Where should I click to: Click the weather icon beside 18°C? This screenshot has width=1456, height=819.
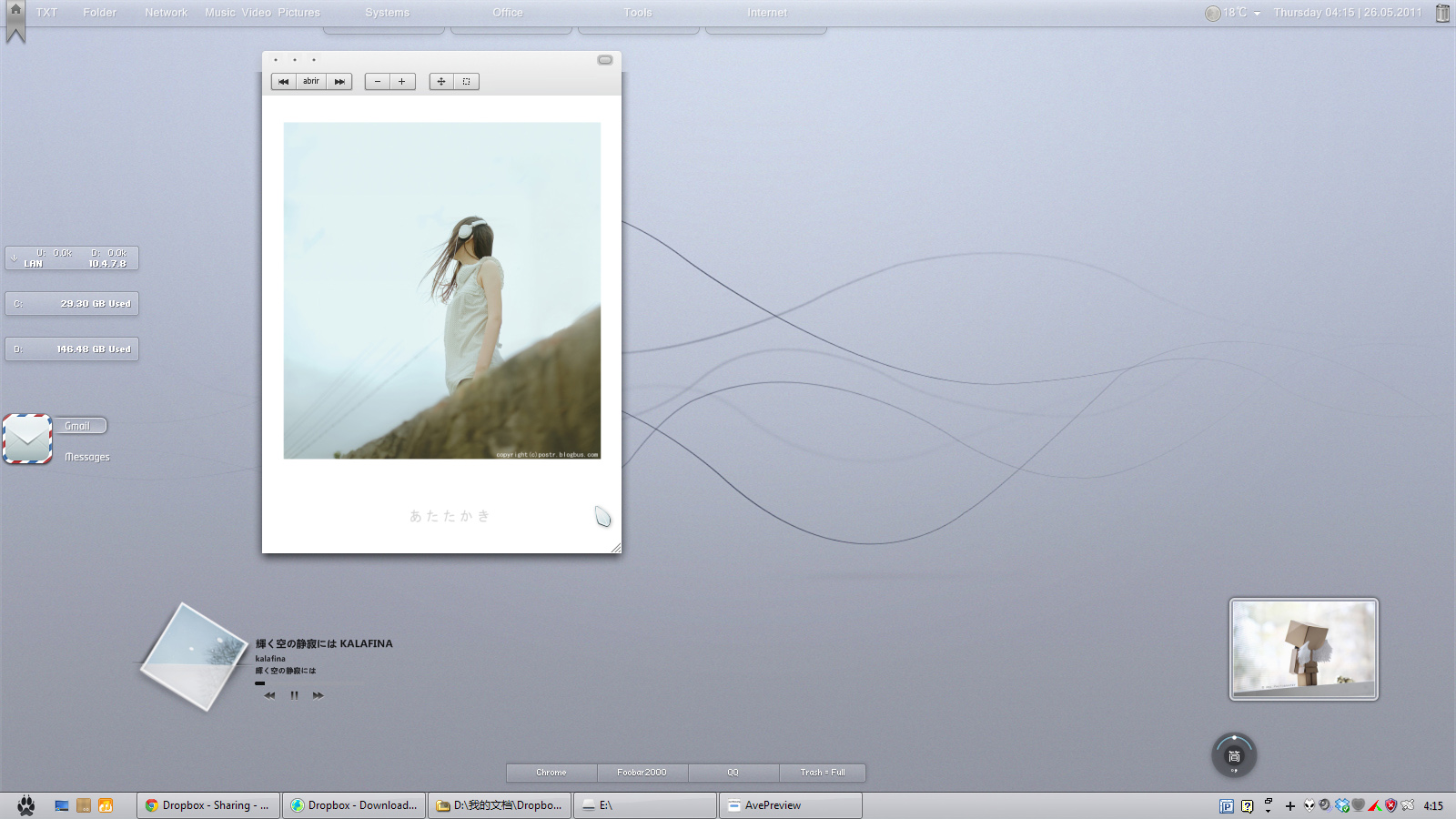coord(1212,14)
